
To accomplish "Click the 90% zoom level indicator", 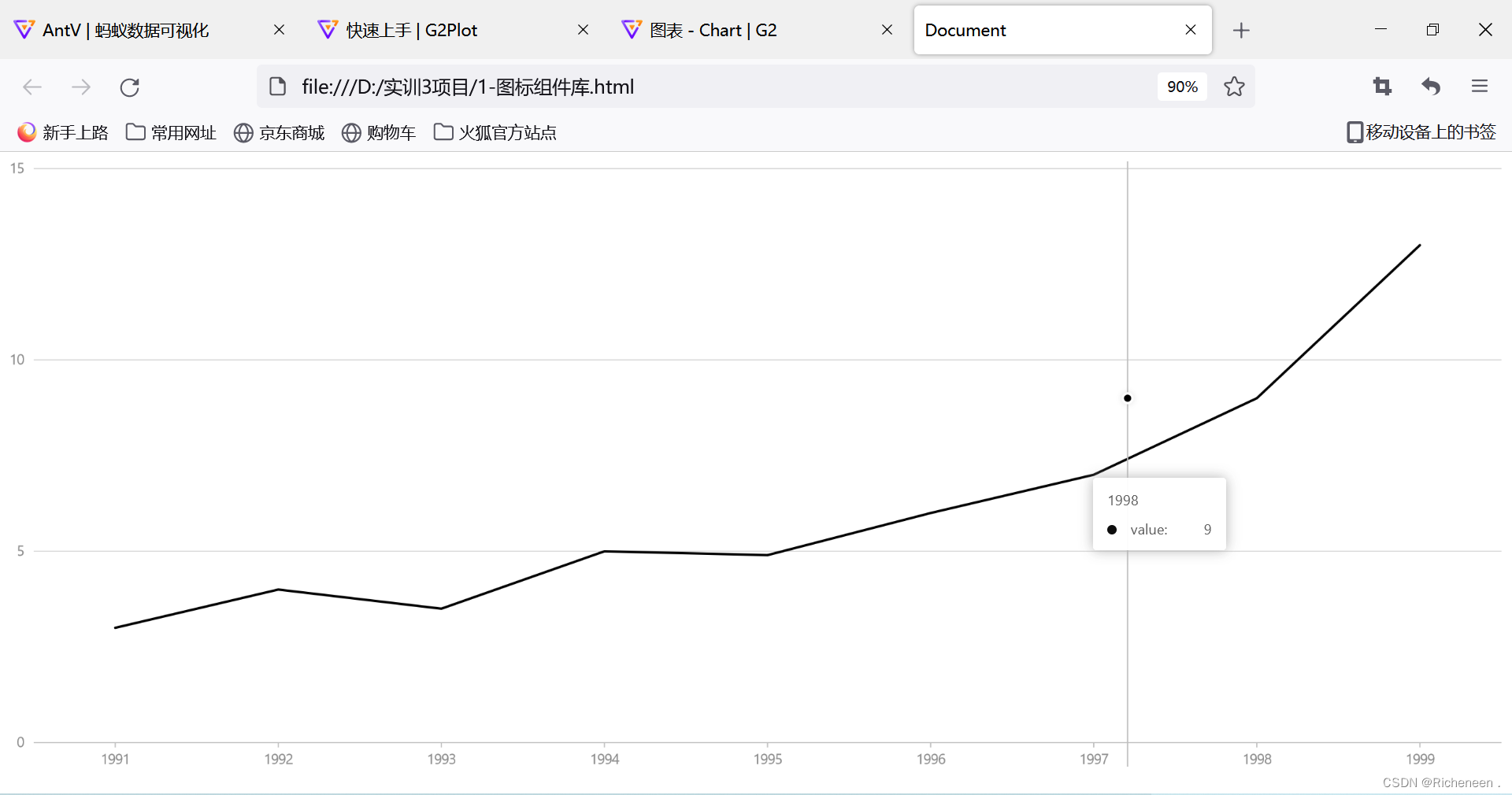I will (x=1182, y=87).
